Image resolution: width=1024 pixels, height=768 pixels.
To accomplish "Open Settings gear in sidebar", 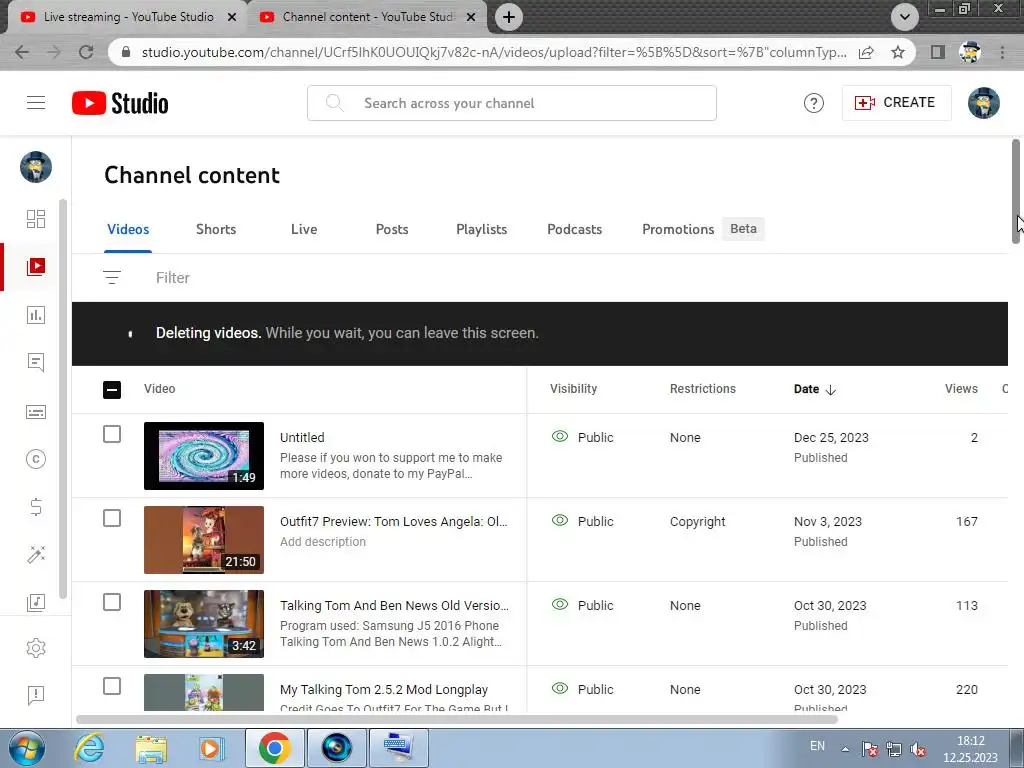I will pos(36,648).
